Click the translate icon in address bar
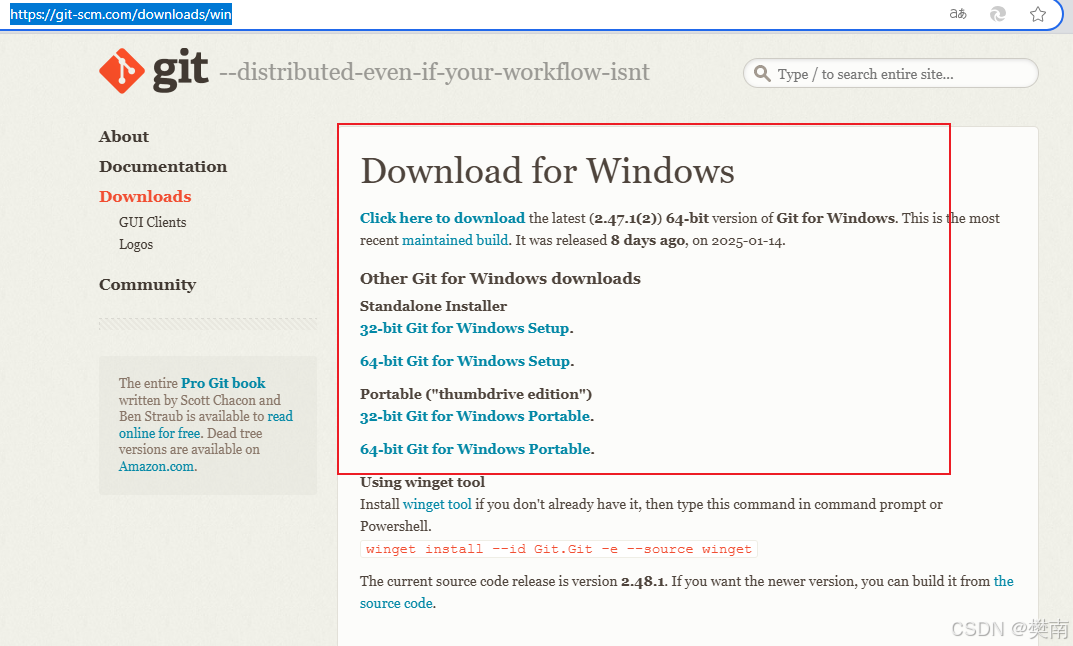Image resolution: width=1073 pixels, height=646 pixels. (x=958, y=14)
